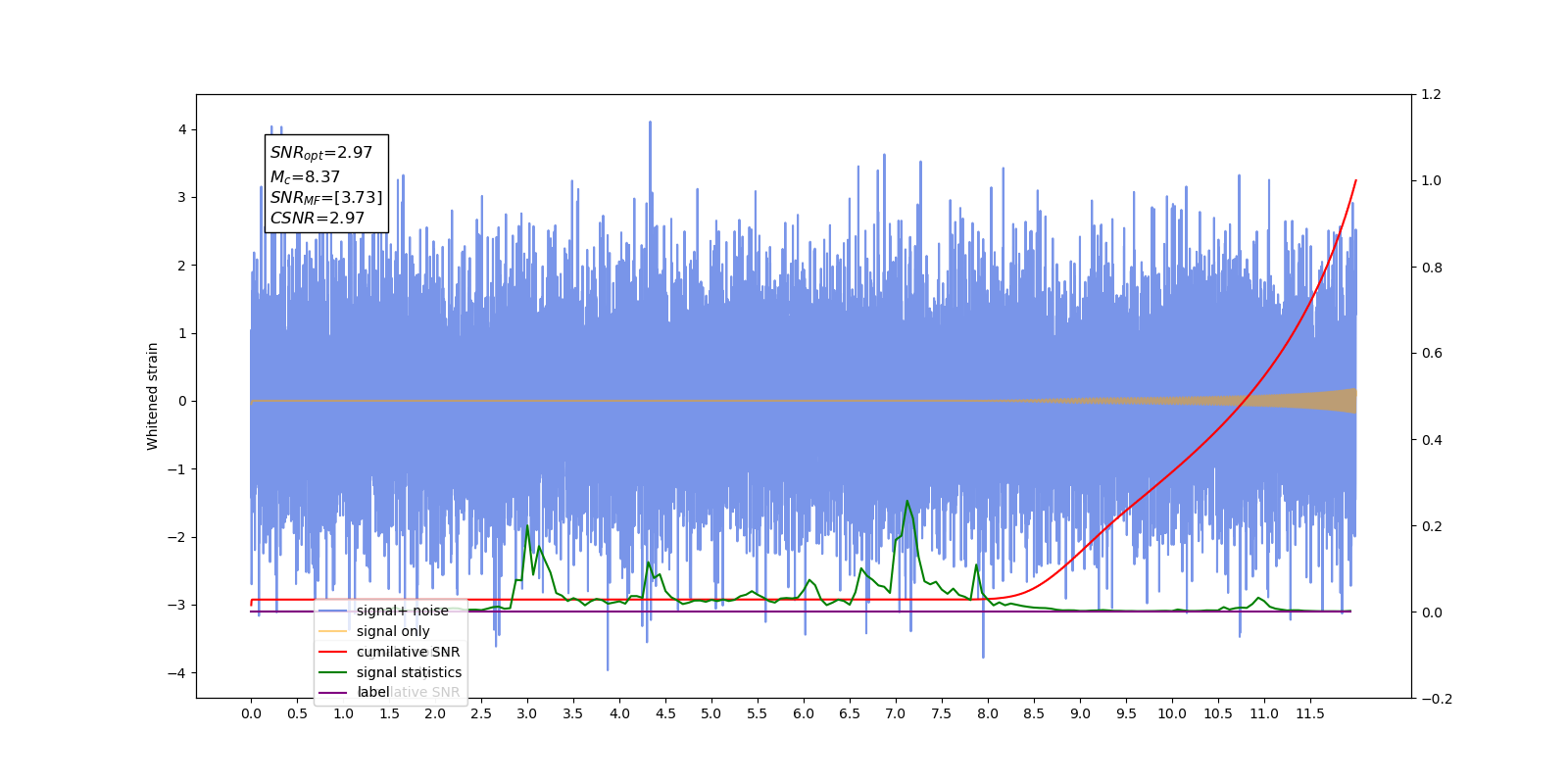
Task: Click the left y-axis tick label −4
Action: coord(176,673)
